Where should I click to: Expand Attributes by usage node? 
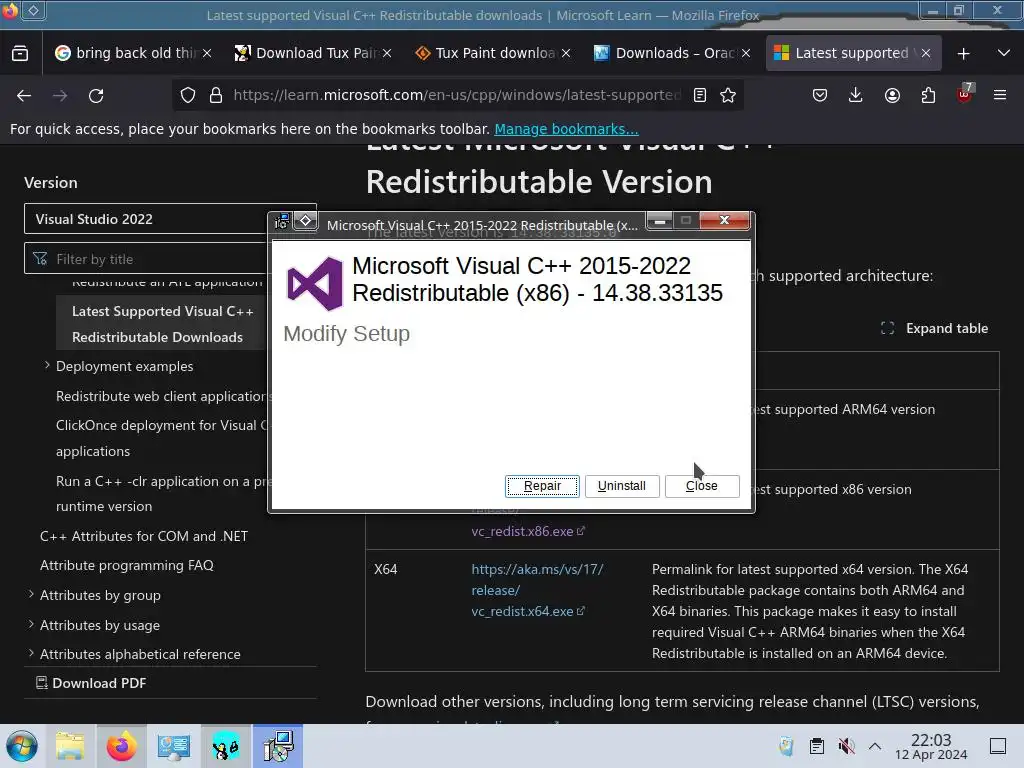[x=31, y=624]
